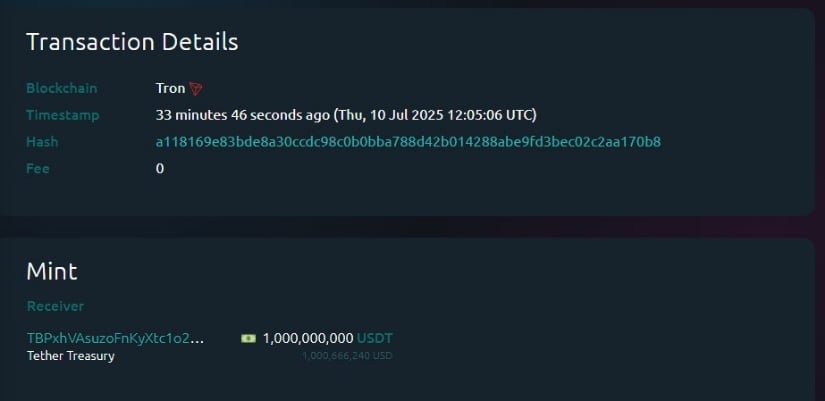Click the 1,000,666,240 USD value text
Screen dimensions: 825x401
coord(347,356)
